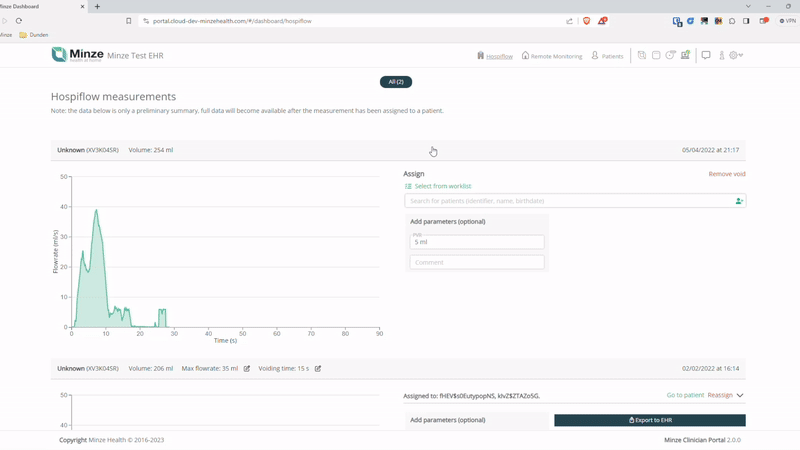Open the chat messages icon
This screenshot has height=450, width=800.
click(x=706, y=55)
